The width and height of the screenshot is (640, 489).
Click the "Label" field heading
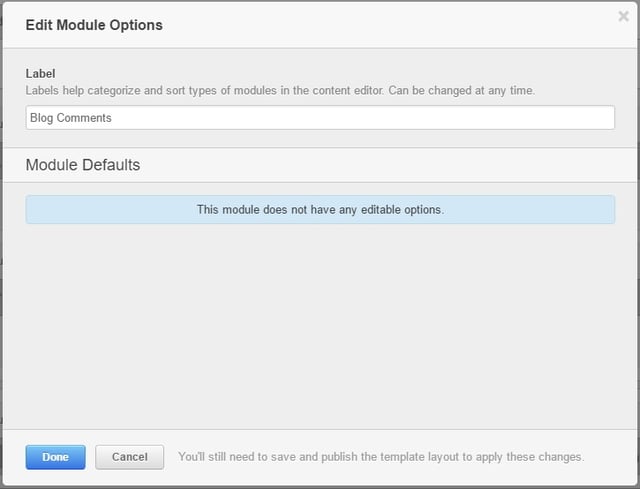tap(40, 73)
